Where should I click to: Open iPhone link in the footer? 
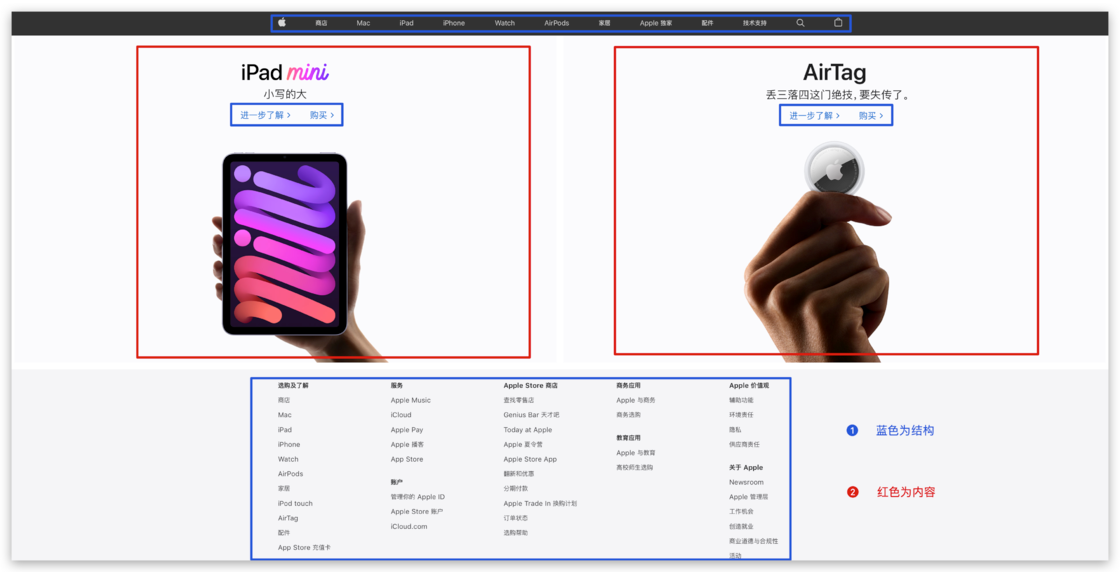click(289, 444)
